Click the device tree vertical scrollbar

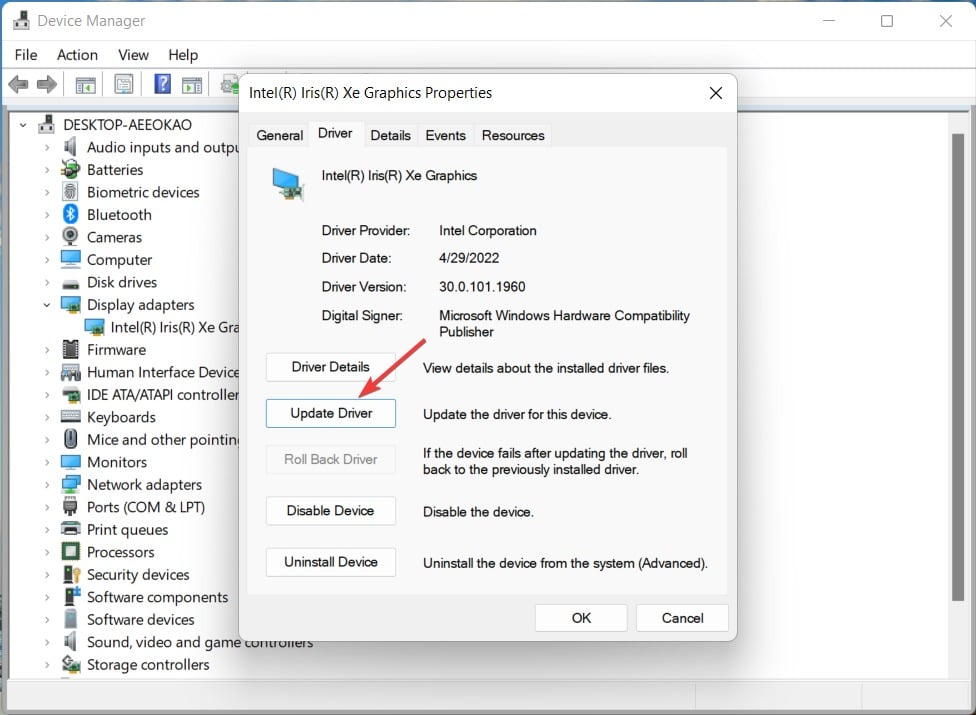(x=957, y=367)
